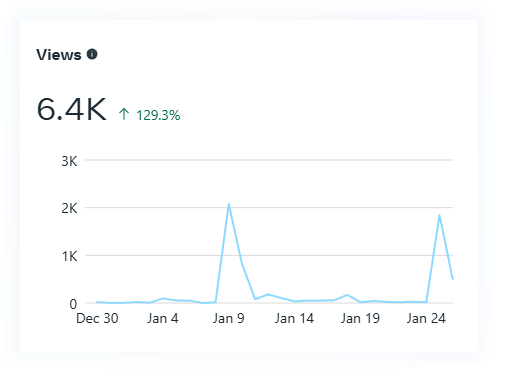Select the 0 y-axis label
Viewport: 517px width, 392px height.
tap(73, 304)
